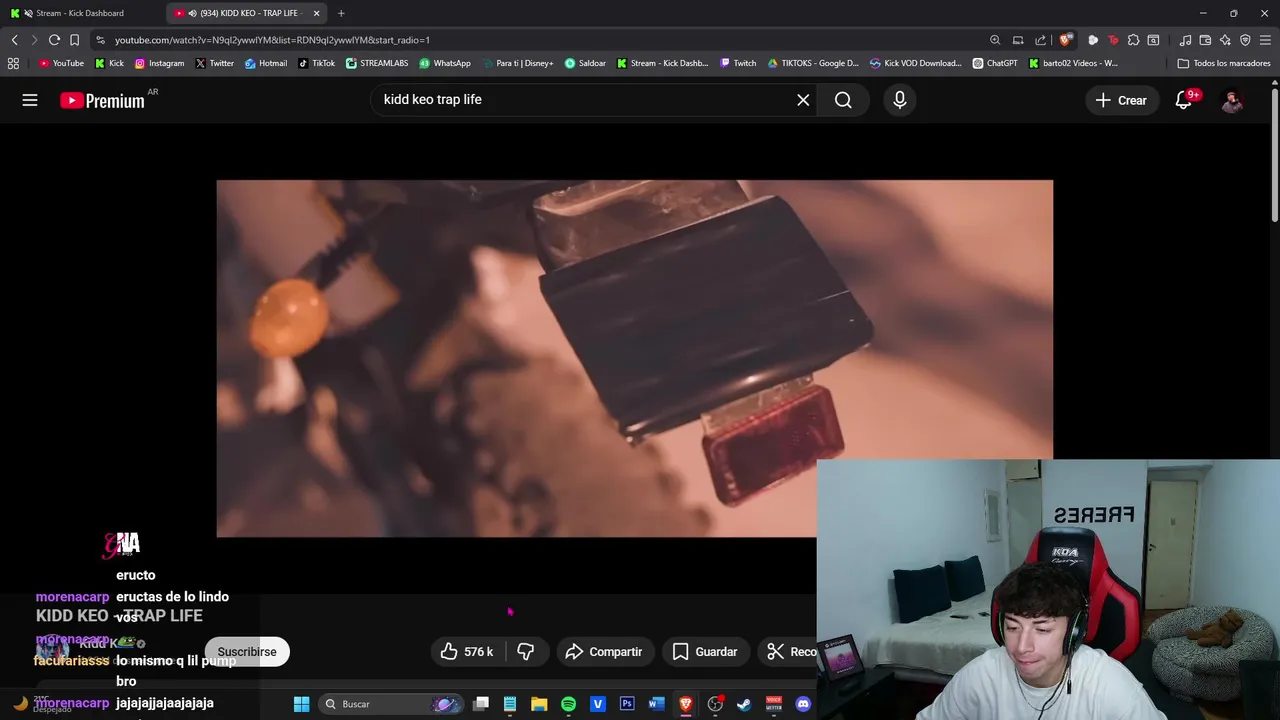The height and width of the screenshot is (720, 1280).
Task: Open the Recortar clip scissors button
Action: [x=790, y=652]
